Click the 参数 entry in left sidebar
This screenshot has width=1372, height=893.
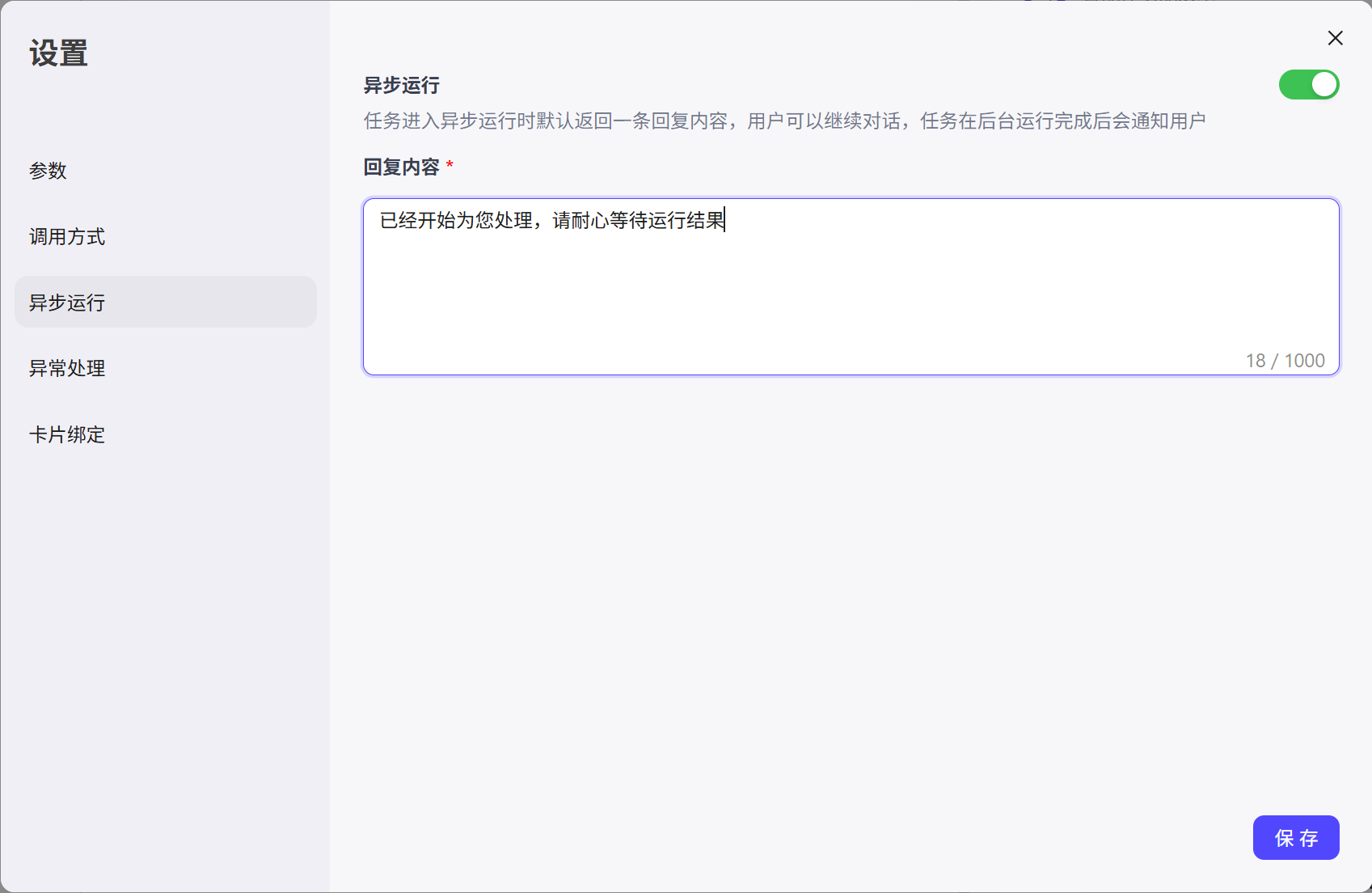click(x=49, y=171)
